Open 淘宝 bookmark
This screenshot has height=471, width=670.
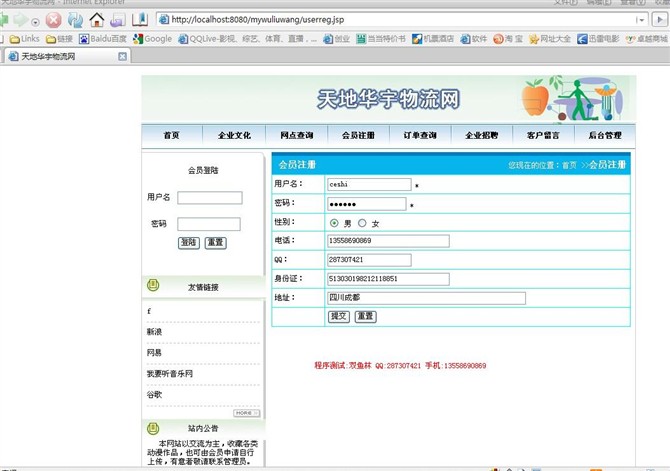point(508,39)
